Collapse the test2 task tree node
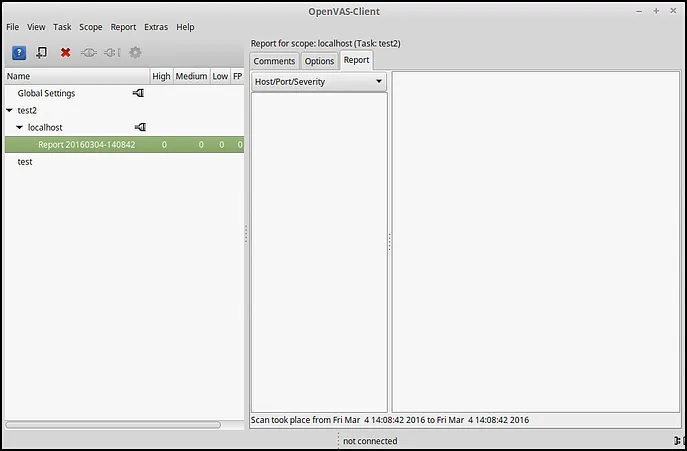 (9, 110)
